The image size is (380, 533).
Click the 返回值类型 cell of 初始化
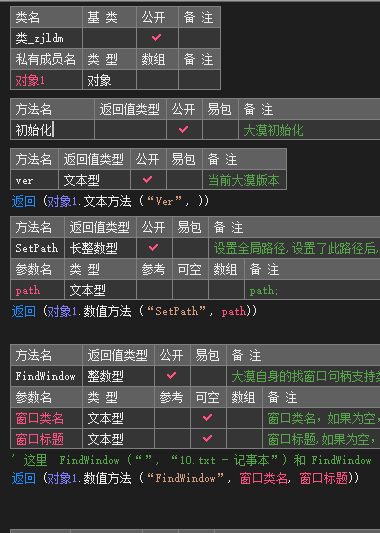(x=130, y=130)
